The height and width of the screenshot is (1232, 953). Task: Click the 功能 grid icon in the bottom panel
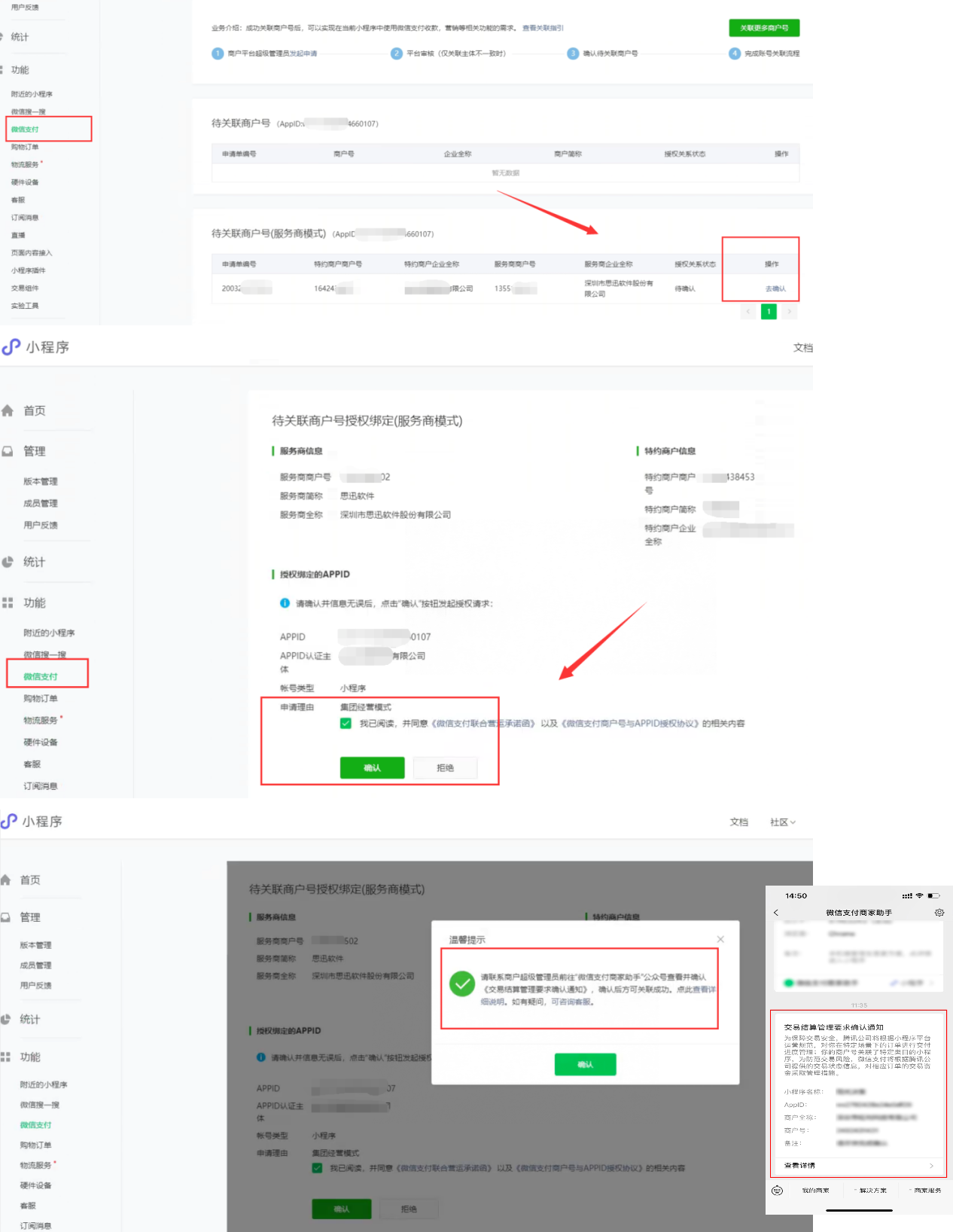(x=6, y=1057)
